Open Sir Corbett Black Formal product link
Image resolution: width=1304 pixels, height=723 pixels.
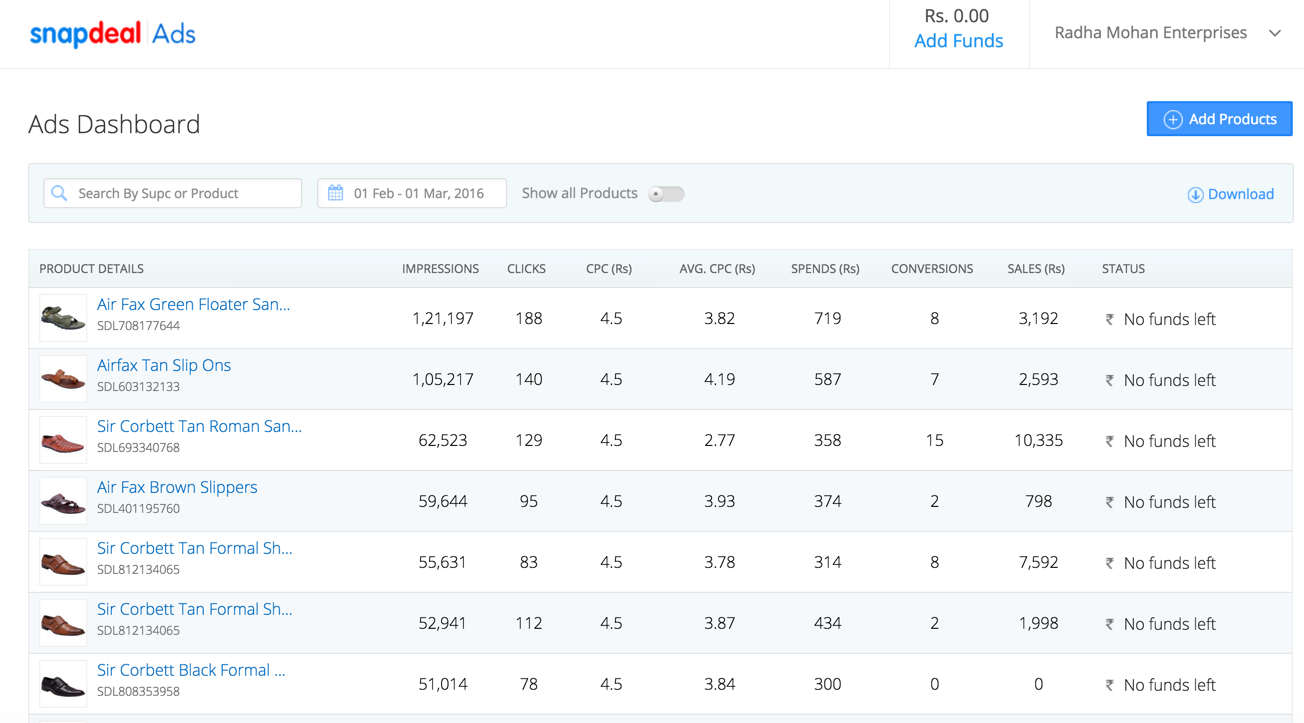point(191,670)
